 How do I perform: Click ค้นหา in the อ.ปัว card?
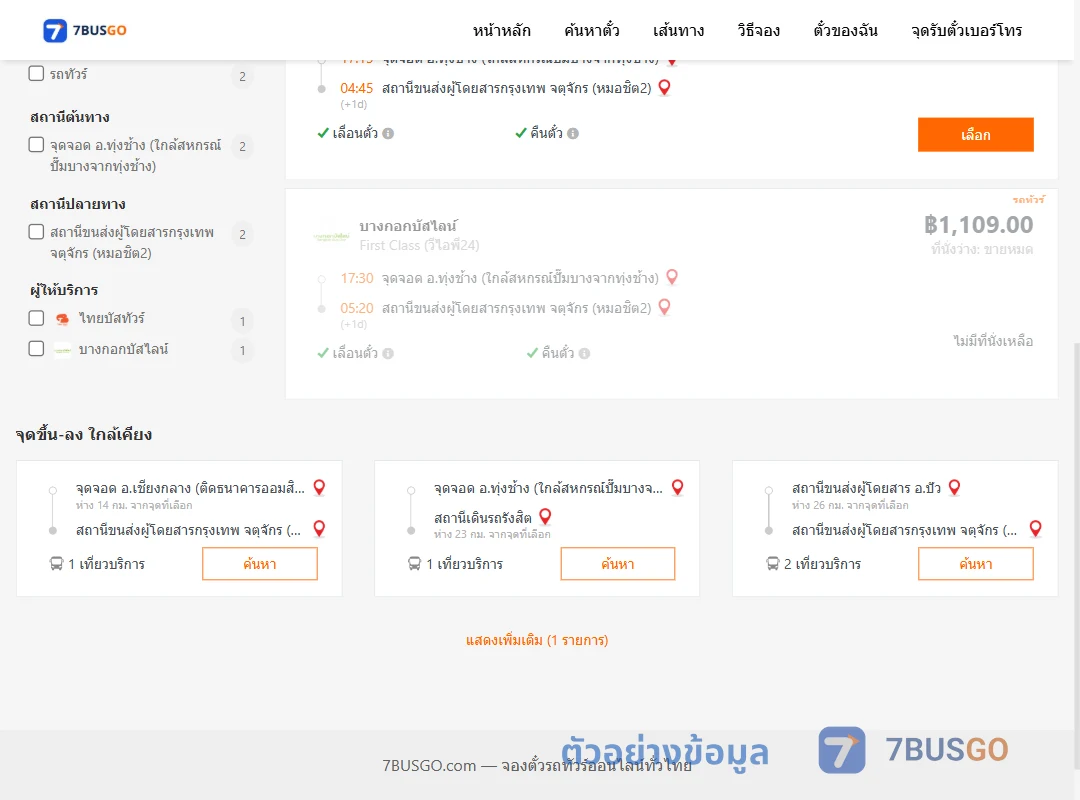[x=975, y=564]
